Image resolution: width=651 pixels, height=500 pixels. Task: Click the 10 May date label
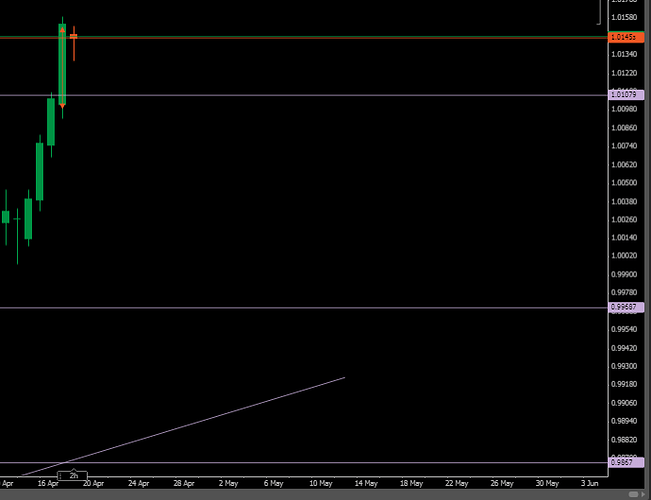321,483
